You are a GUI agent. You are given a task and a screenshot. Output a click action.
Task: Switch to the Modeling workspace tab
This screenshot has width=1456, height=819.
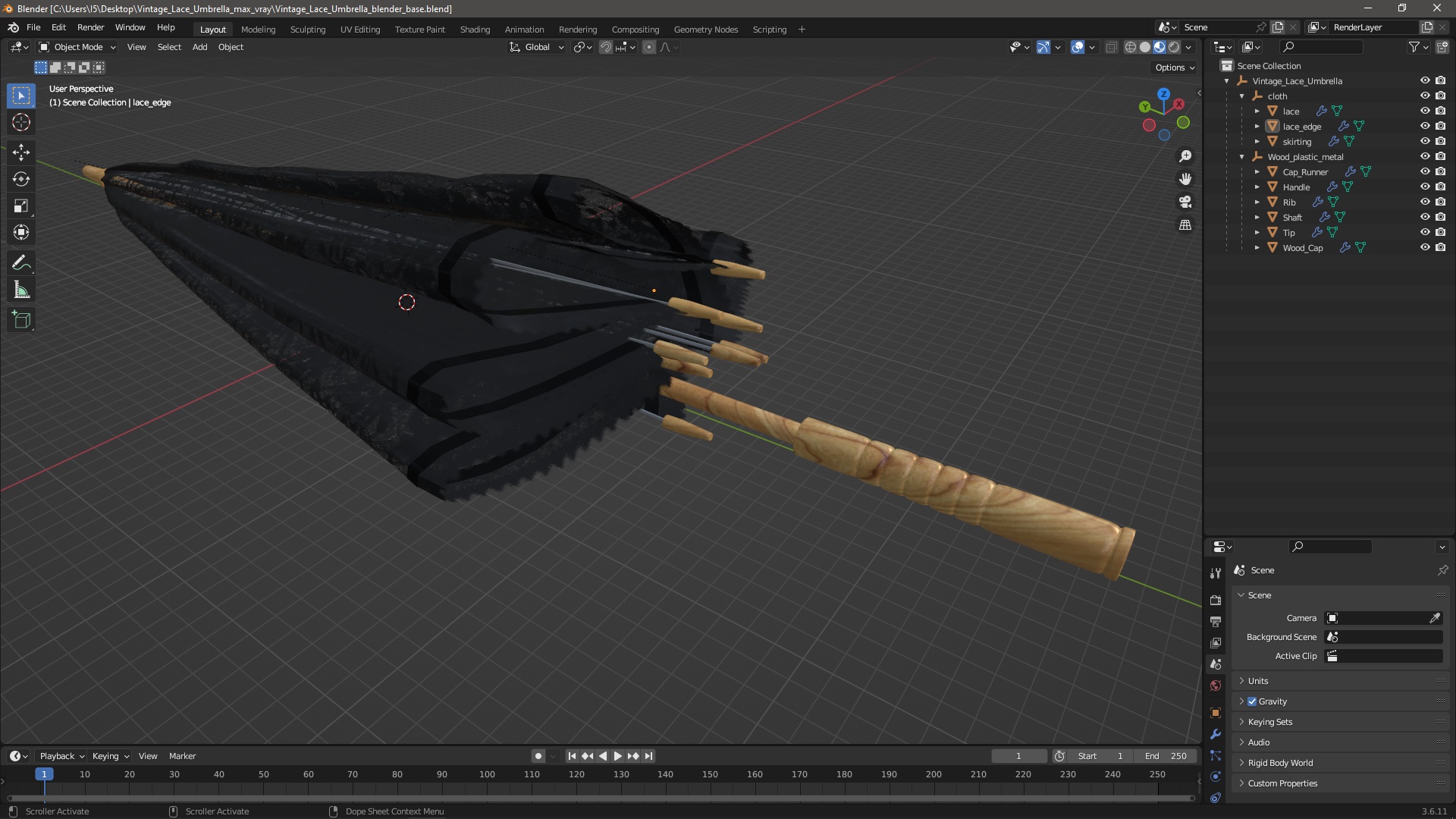coord(258,30)
